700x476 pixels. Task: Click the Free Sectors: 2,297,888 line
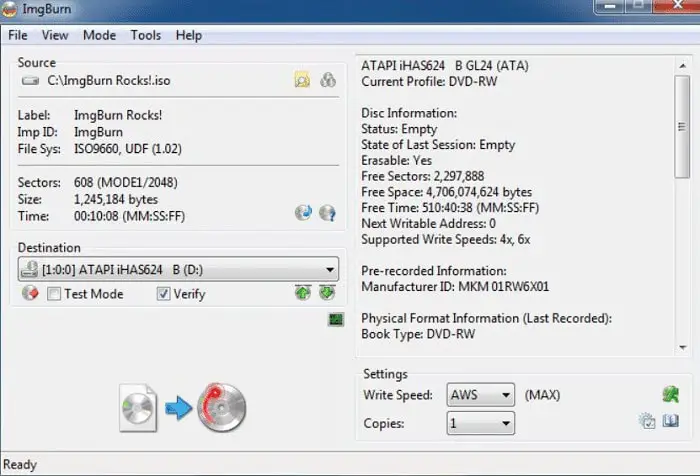[x=422, y=176]
